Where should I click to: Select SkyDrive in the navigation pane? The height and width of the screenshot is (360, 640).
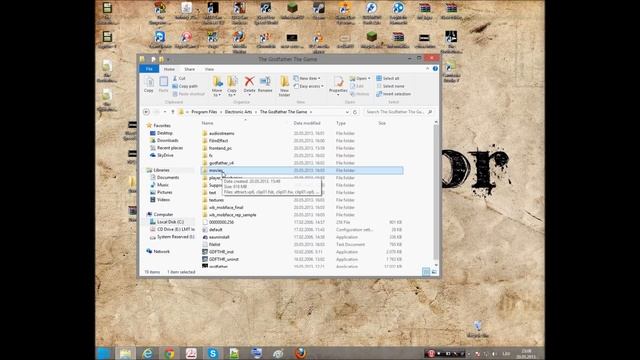(x=165, y=155)
